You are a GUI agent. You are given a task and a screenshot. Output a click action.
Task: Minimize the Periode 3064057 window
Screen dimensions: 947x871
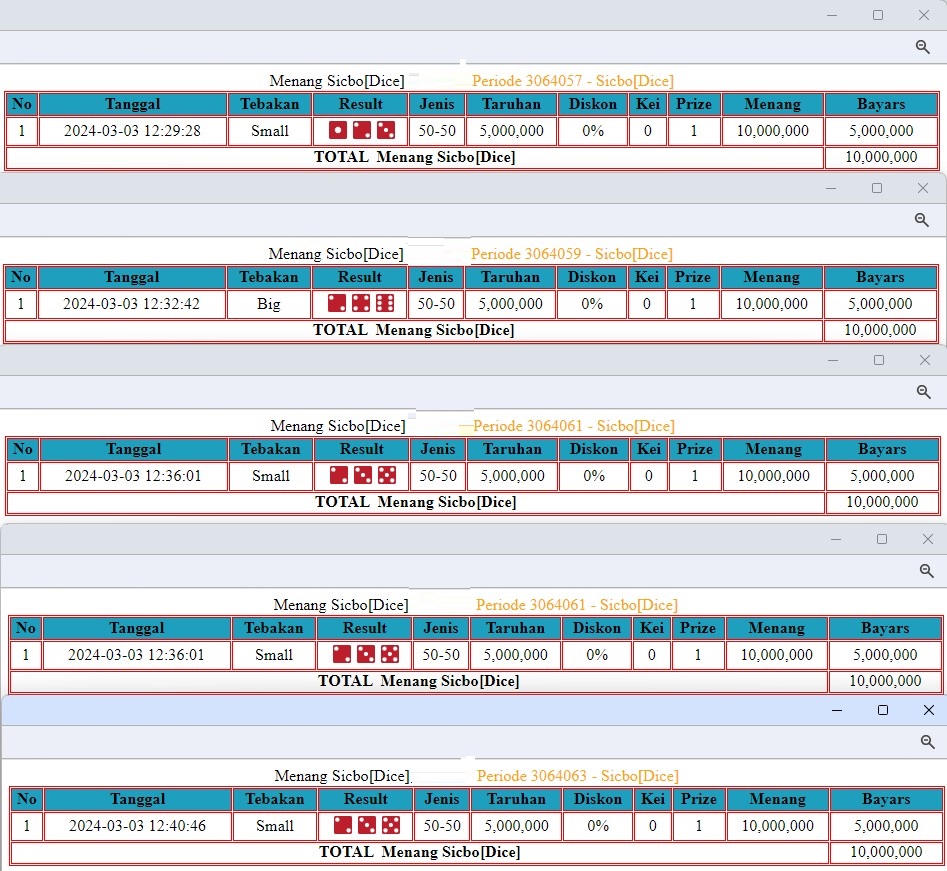tap(832, 15)
